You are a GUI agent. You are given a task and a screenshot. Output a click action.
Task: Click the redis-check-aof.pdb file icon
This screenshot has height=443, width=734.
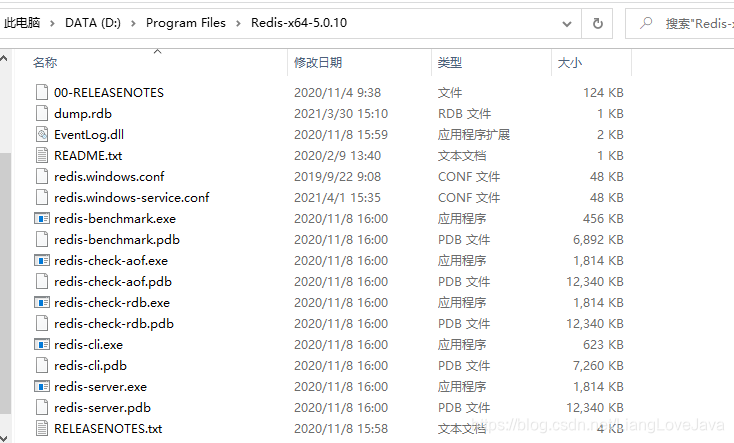pyautogui.click(x=42, y=281)
